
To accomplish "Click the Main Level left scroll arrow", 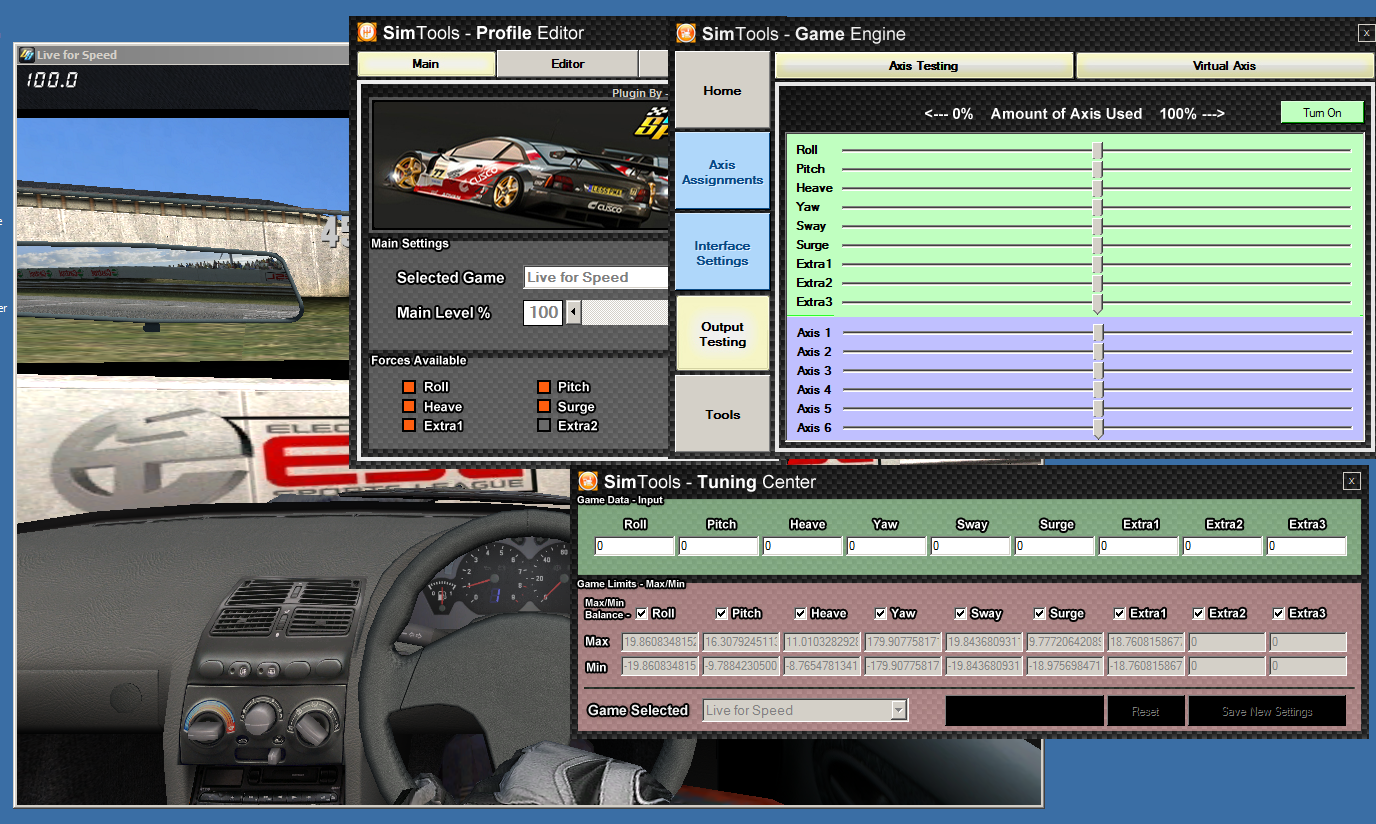I will (x=573, y=313).
